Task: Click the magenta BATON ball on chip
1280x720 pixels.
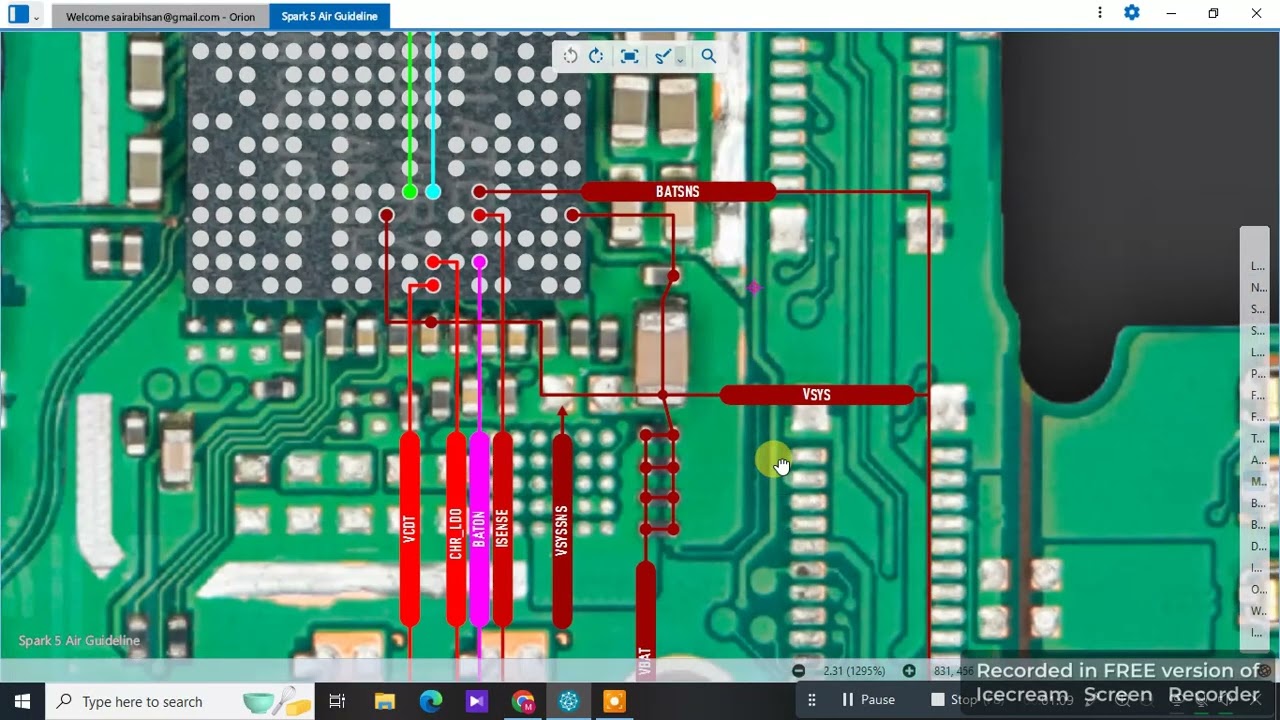Action: click(x=479, y=262)
